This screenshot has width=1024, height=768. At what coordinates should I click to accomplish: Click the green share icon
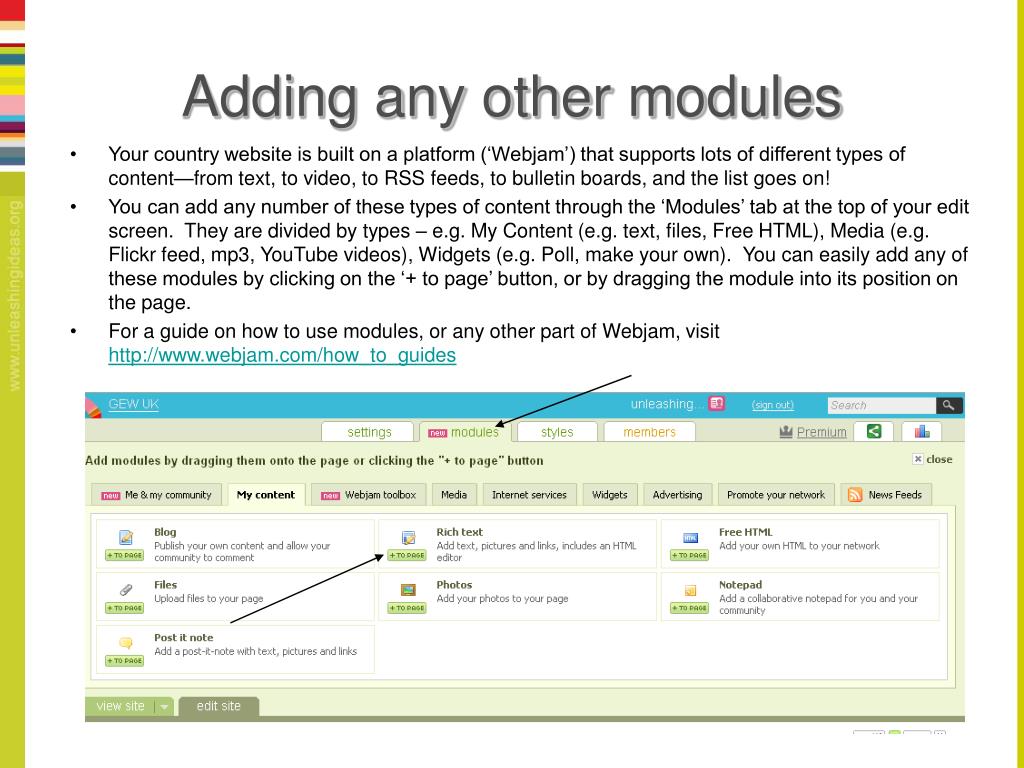(874, 431)
